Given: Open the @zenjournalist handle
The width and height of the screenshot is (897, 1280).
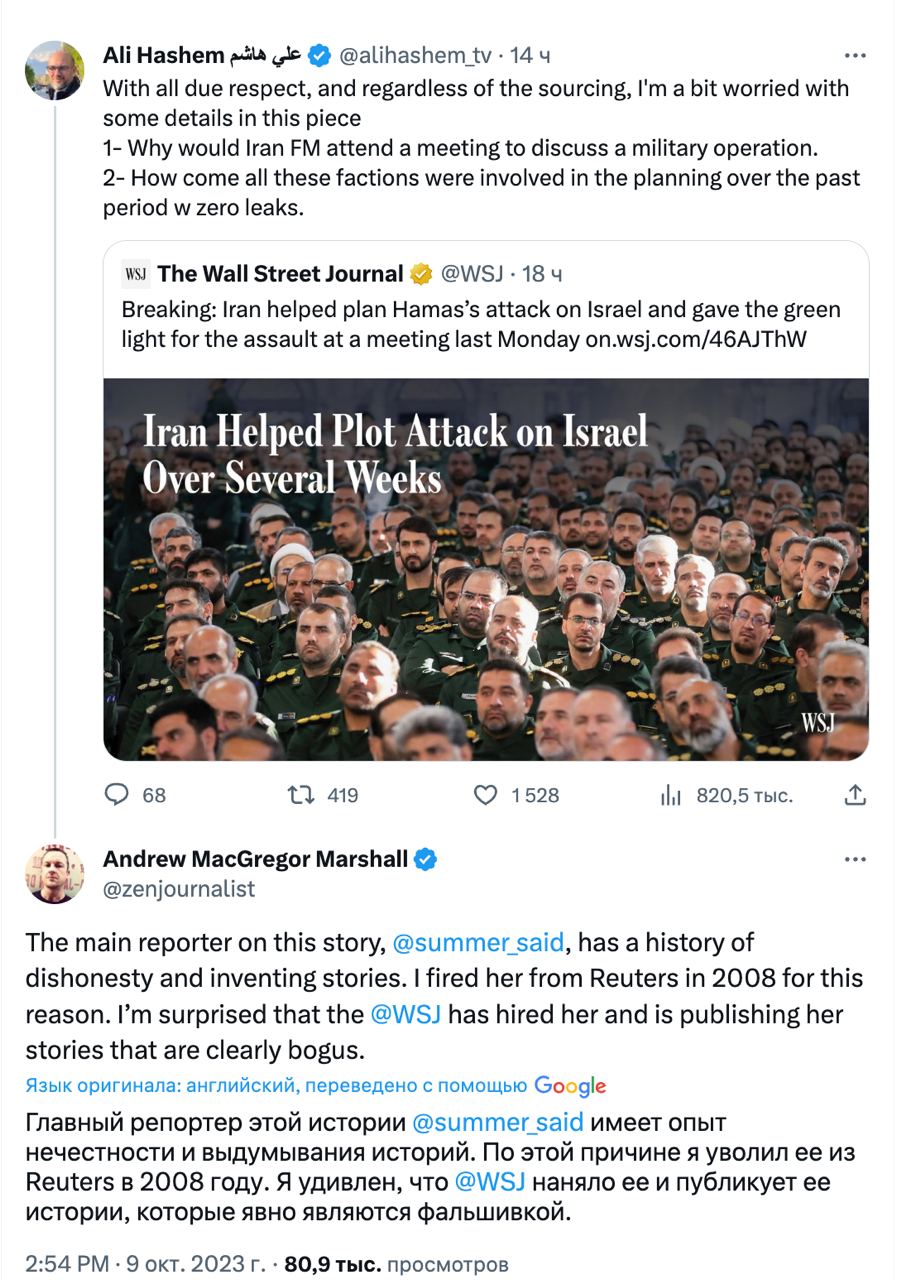Looking at the screenshot, I should [x=179, y=888].
